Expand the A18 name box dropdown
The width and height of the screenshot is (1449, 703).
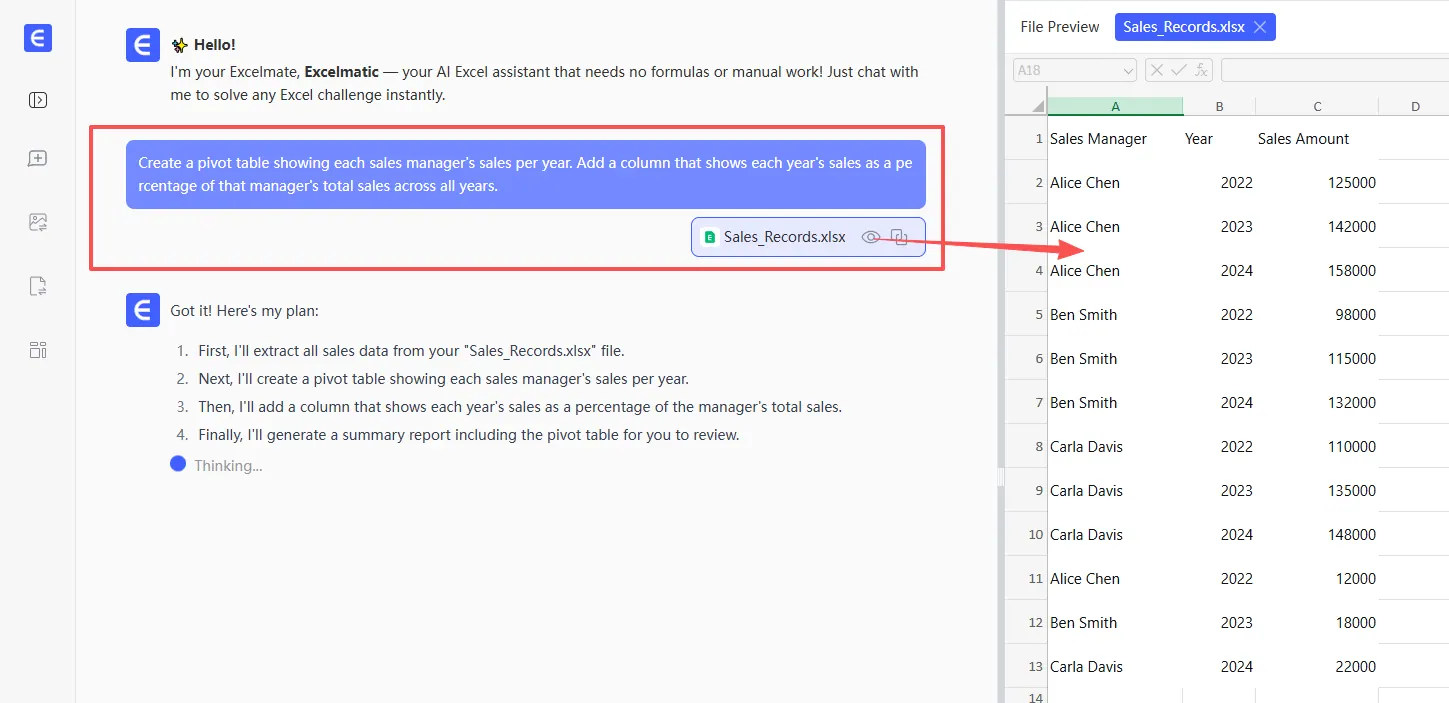tap(1128, 70)
